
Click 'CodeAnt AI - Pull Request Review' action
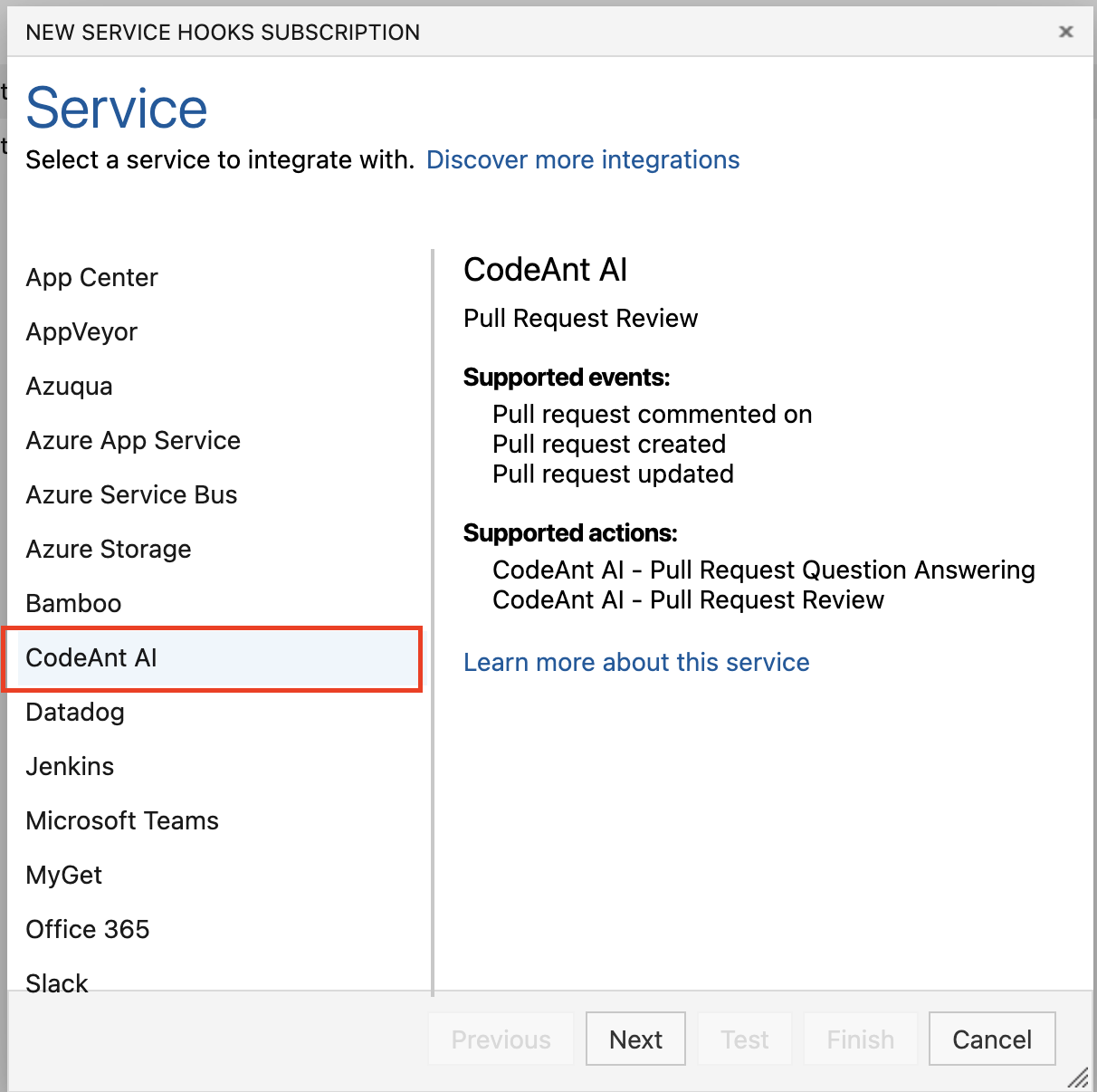point(688,599)
